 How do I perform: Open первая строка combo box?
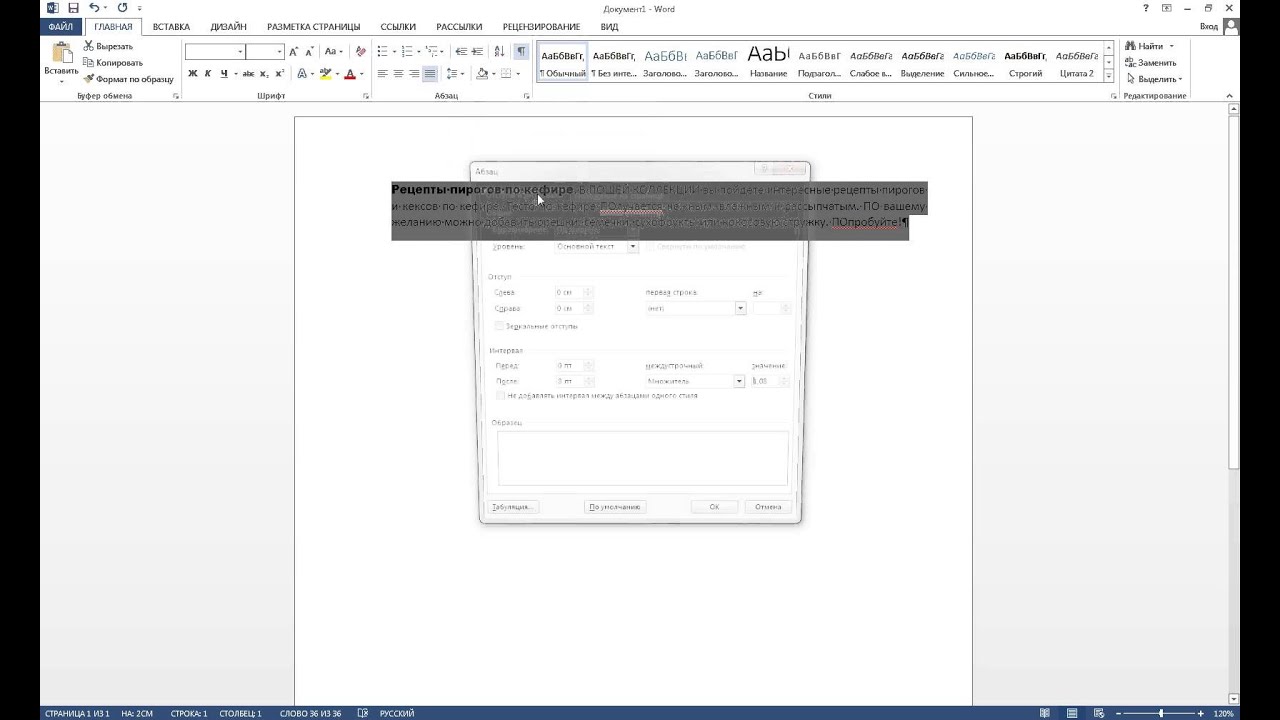(x=695, y=308)
